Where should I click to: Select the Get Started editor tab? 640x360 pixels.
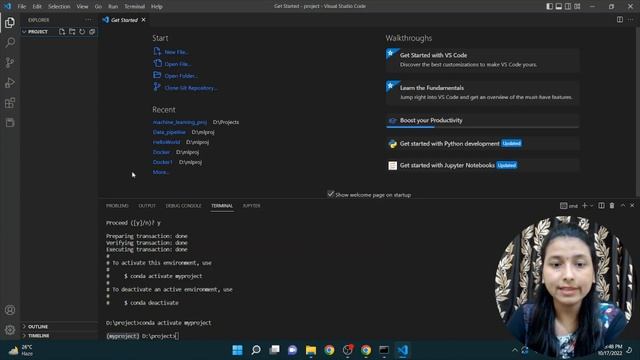click(124, 20)
